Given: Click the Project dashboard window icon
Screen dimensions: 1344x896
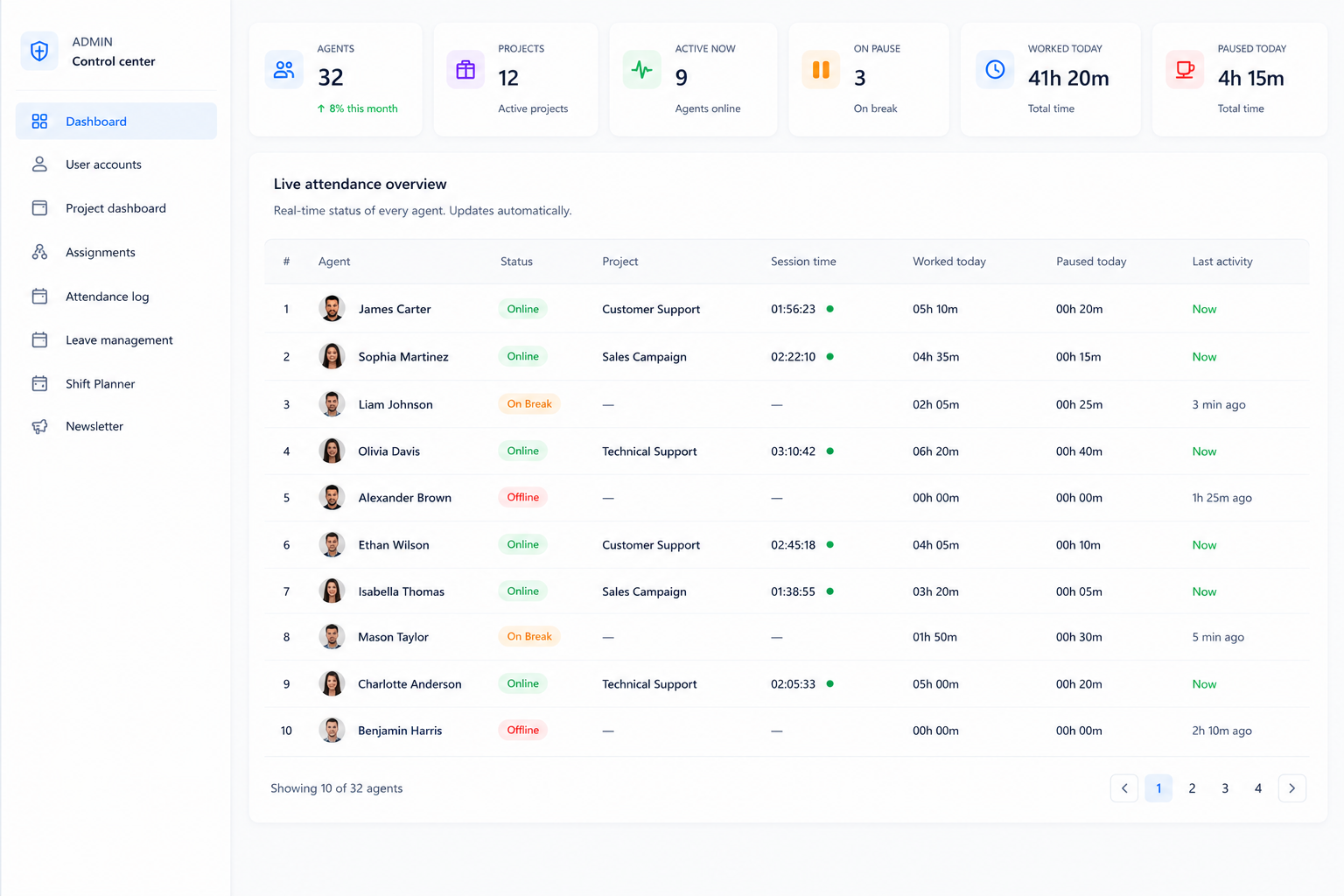Looking at the screenshot, I should [39, 208].
